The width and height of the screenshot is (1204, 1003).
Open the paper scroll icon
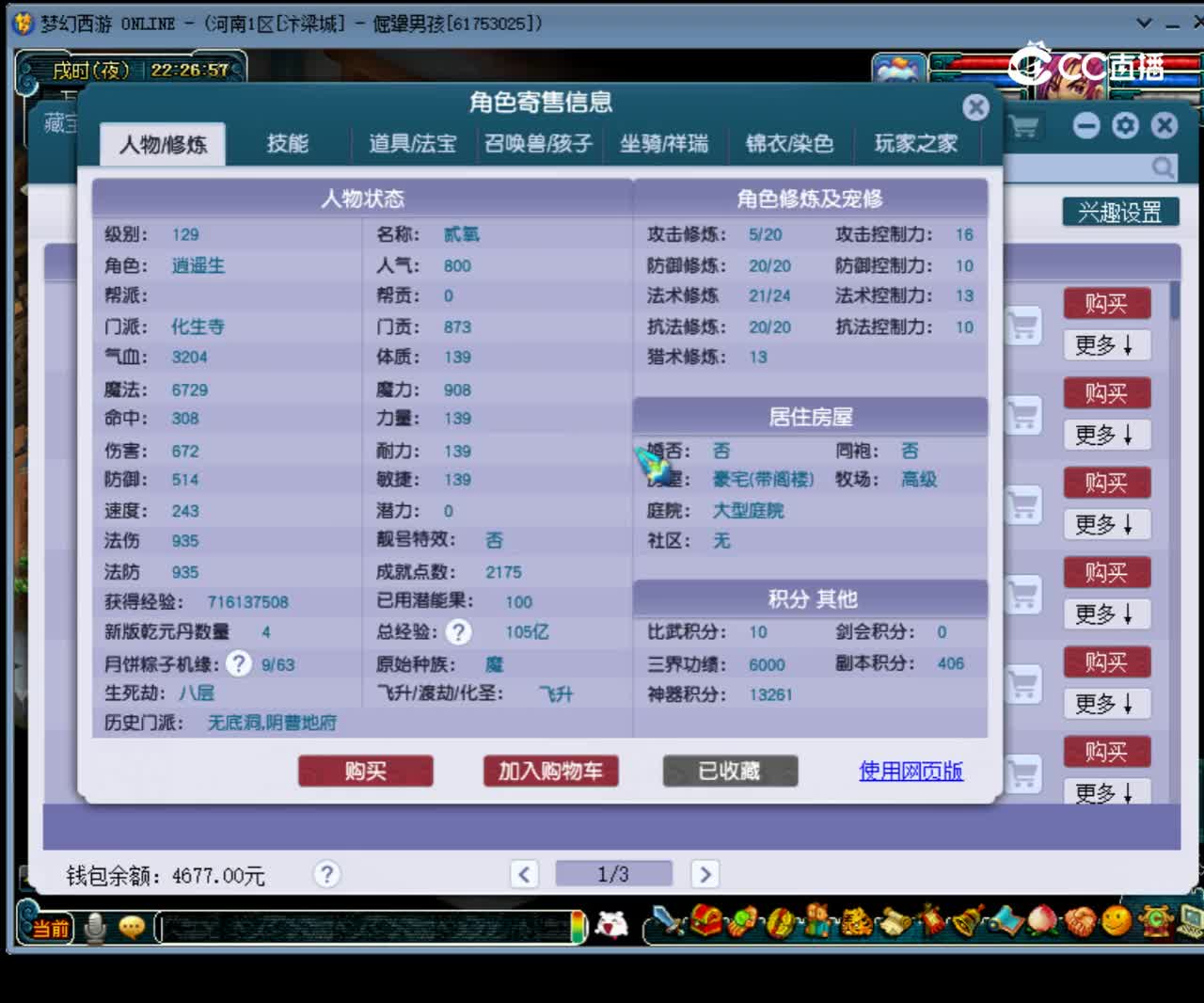(895, 921)
